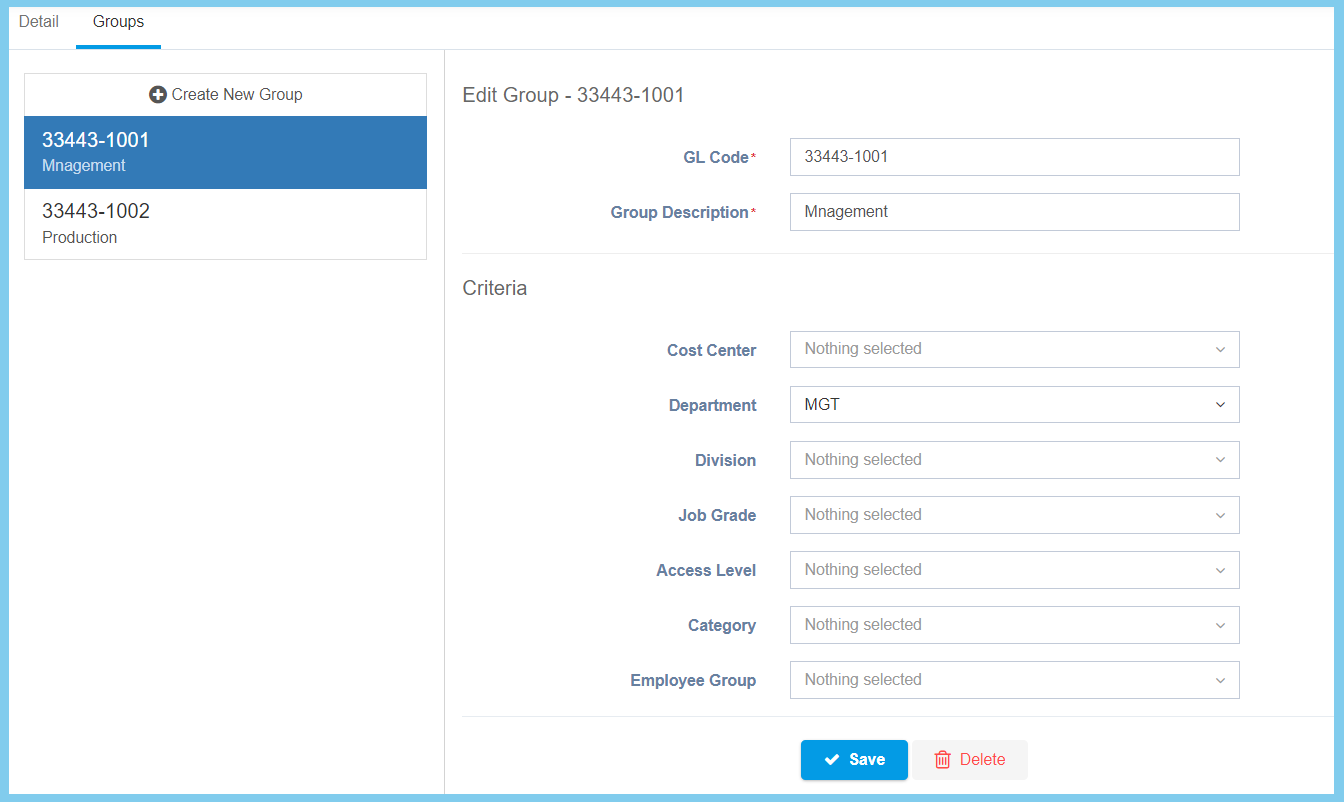This screenshot has height=802, width=1344.
Task: Click the trash can icon on Delete
Action: click(x=942, y=760)
